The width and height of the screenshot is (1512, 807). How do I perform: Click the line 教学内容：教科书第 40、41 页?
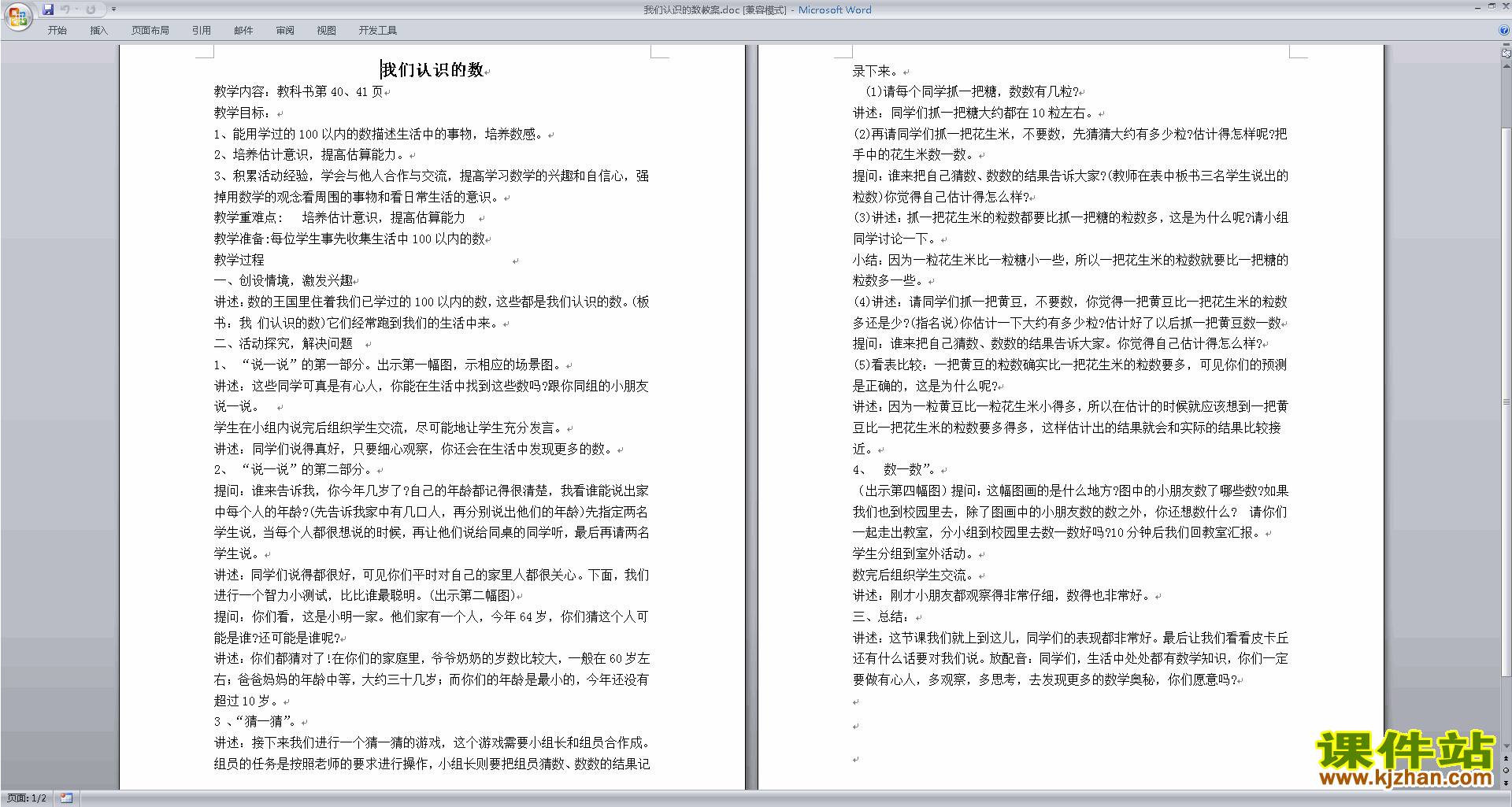[298, 92]
